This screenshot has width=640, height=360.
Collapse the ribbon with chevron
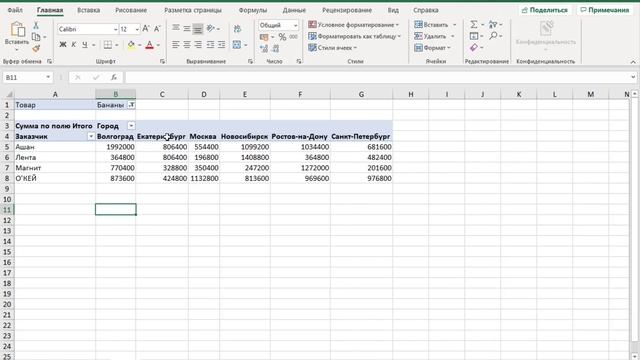point(633,62)
